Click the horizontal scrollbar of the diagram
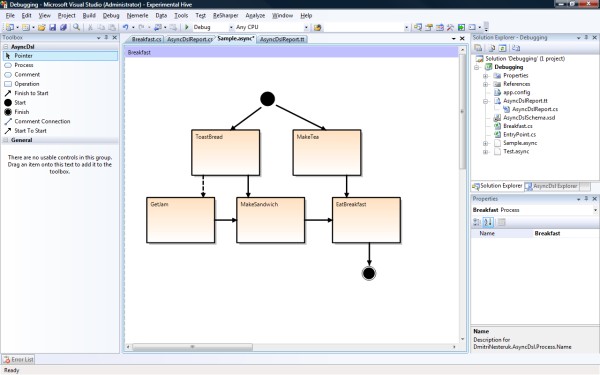This screenshot has height=375, width=600. coord(292,347)
